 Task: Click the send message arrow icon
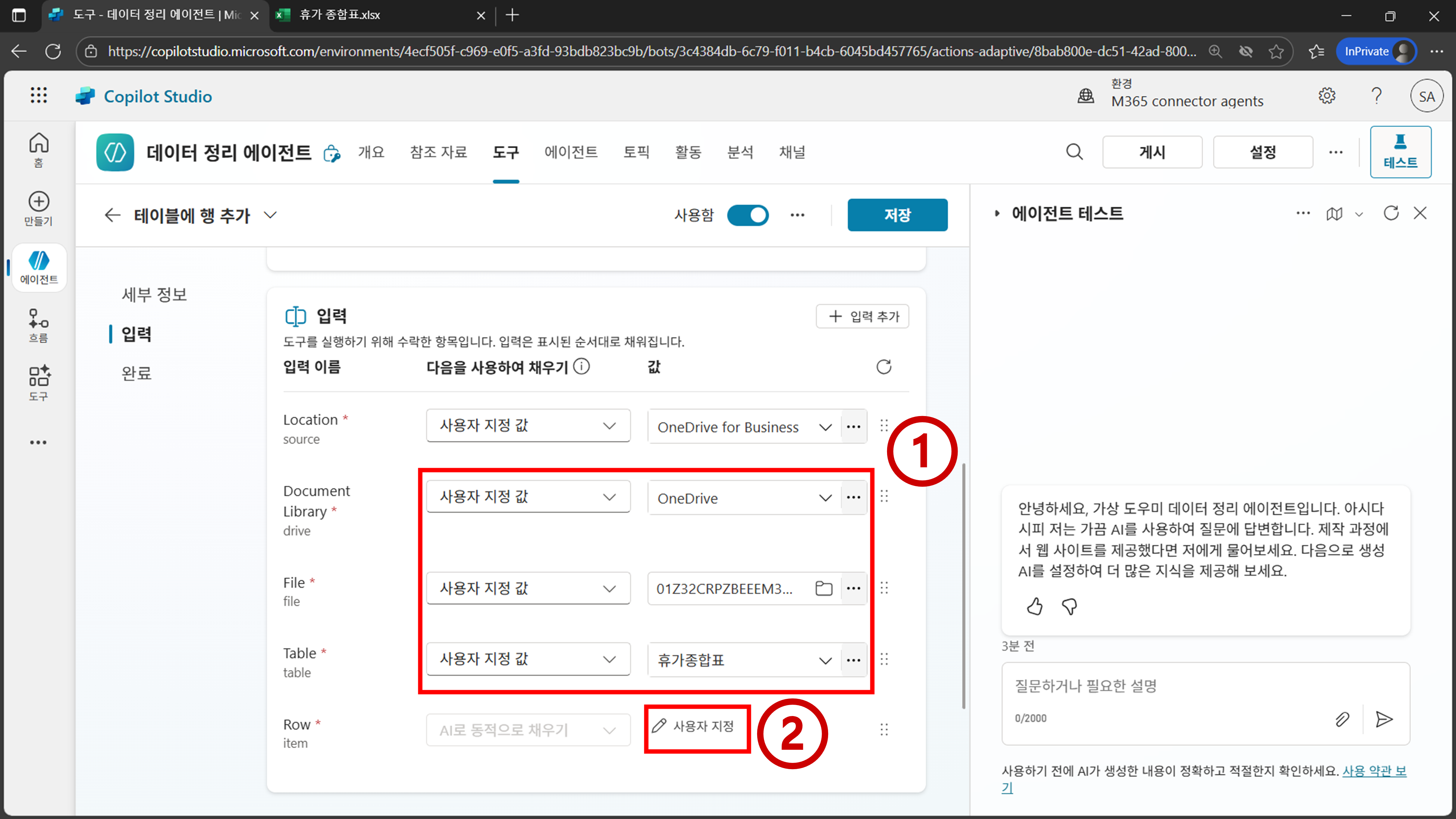[x=1384, y=719]
